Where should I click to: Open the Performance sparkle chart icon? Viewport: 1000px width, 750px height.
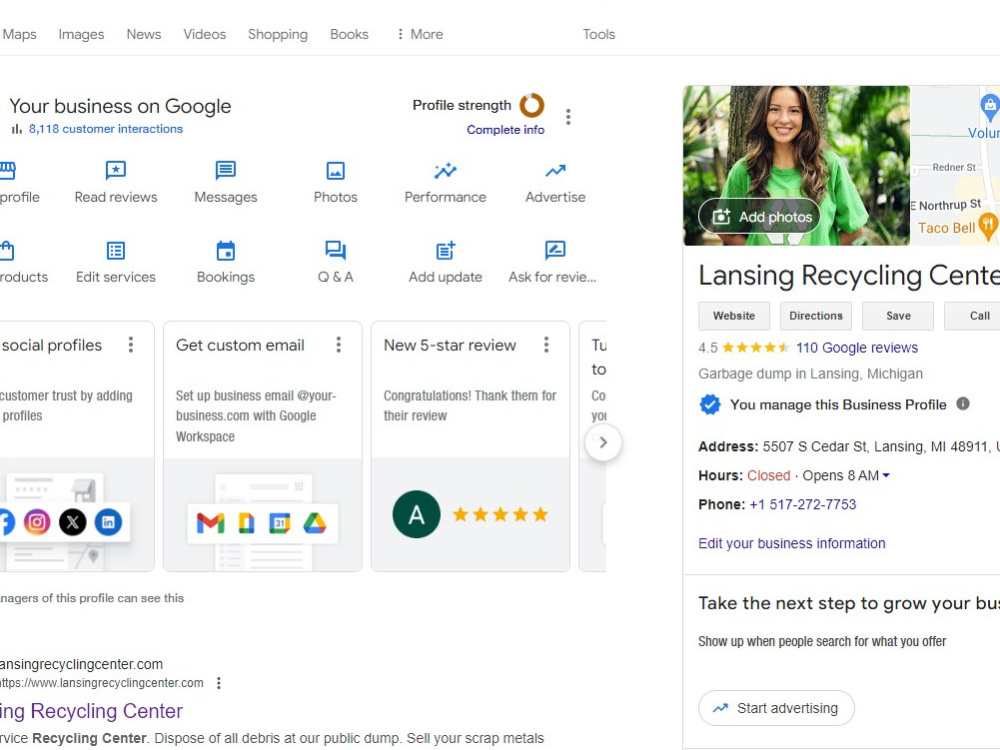click(x=445, y=170)
